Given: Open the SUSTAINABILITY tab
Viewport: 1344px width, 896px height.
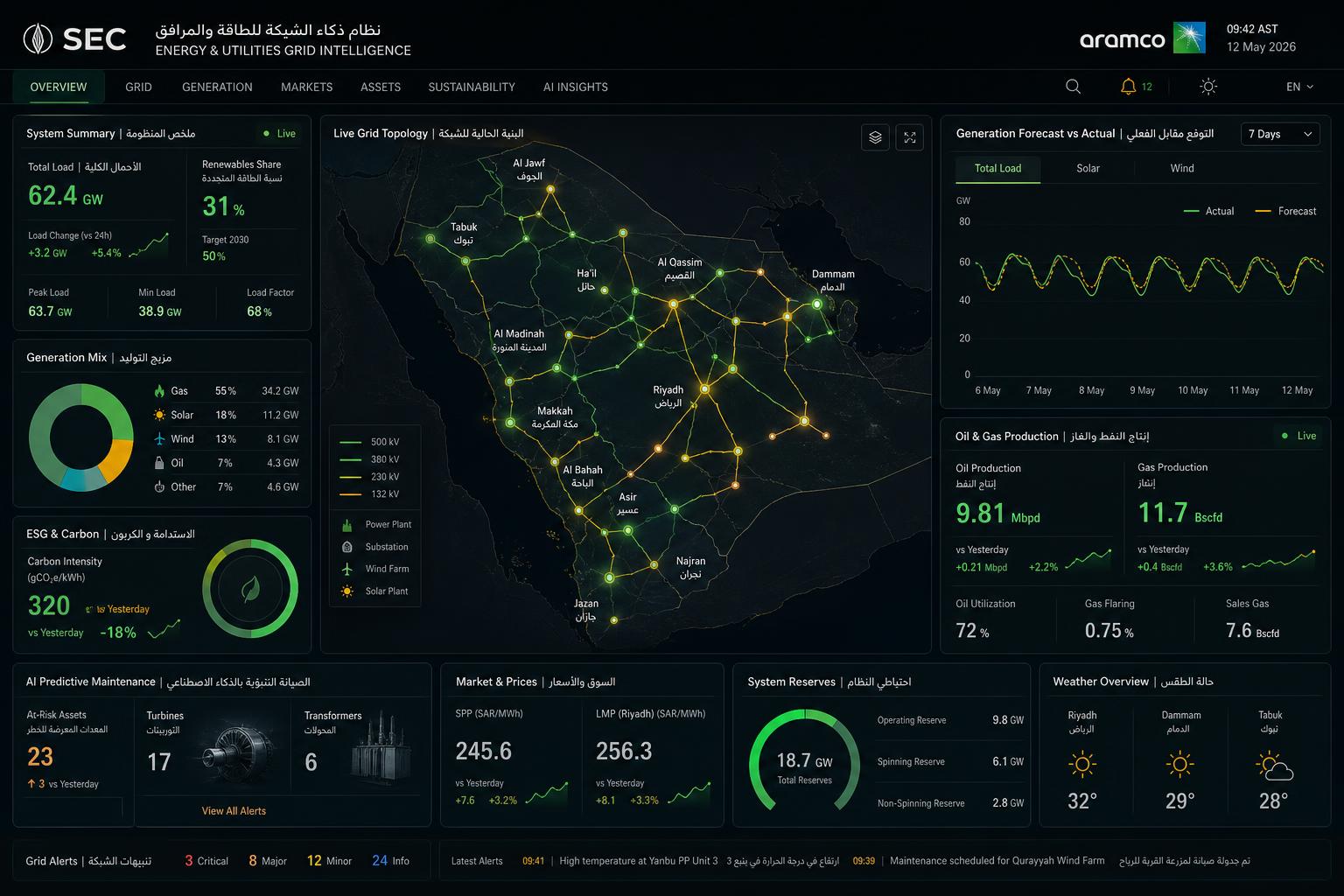Looking at the screenshot, I should (x=472, y=87).
